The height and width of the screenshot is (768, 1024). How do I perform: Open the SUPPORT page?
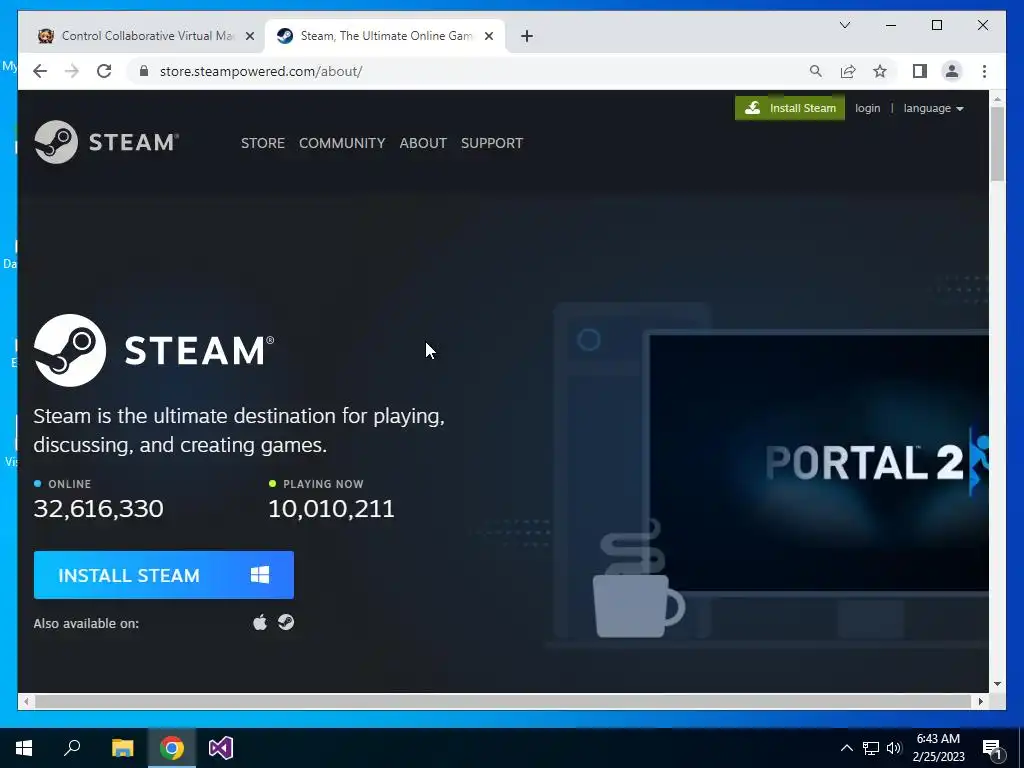tap(492, 143)
